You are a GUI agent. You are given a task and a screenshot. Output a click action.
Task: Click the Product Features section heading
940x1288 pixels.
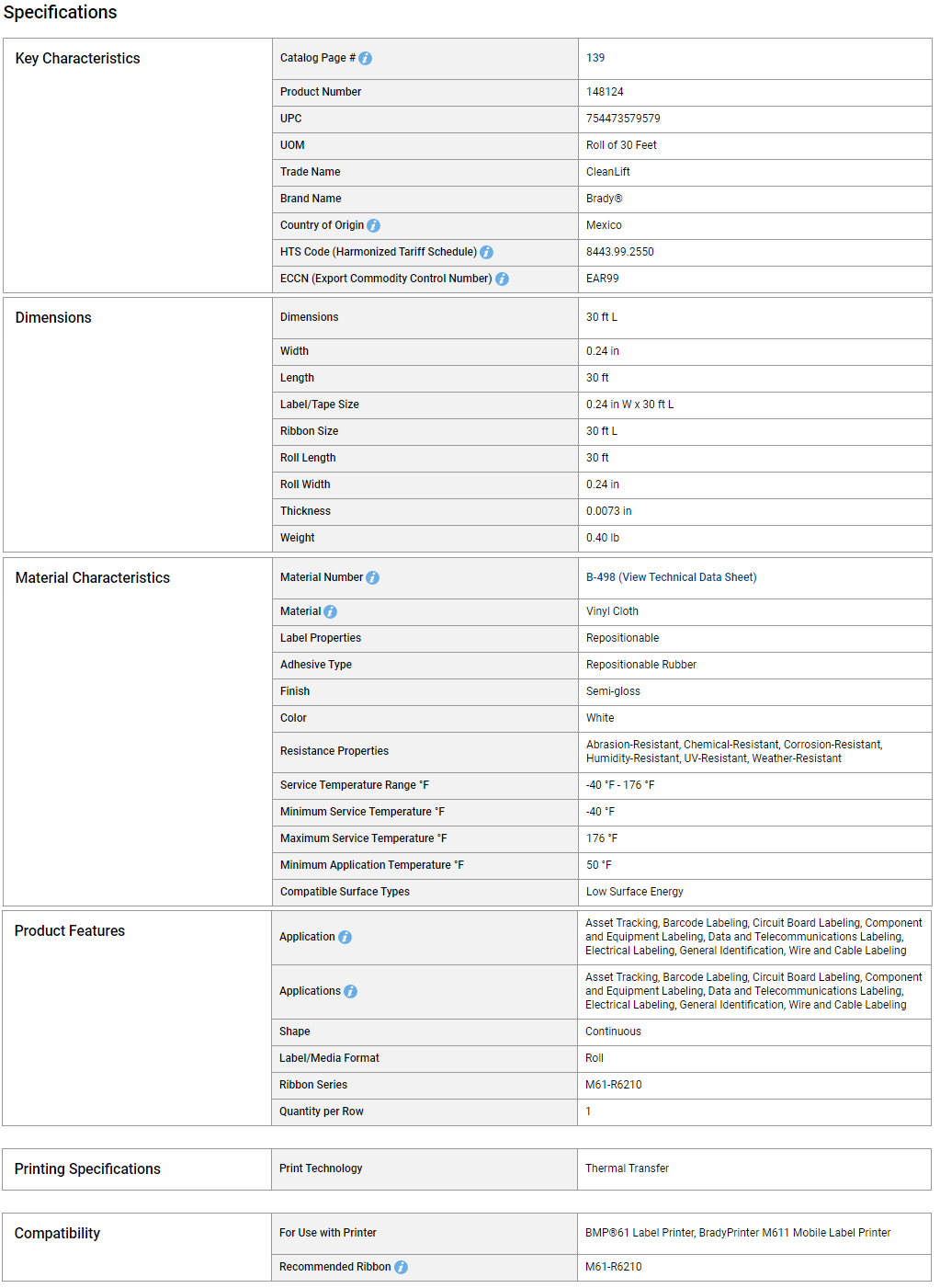(70, 931)
